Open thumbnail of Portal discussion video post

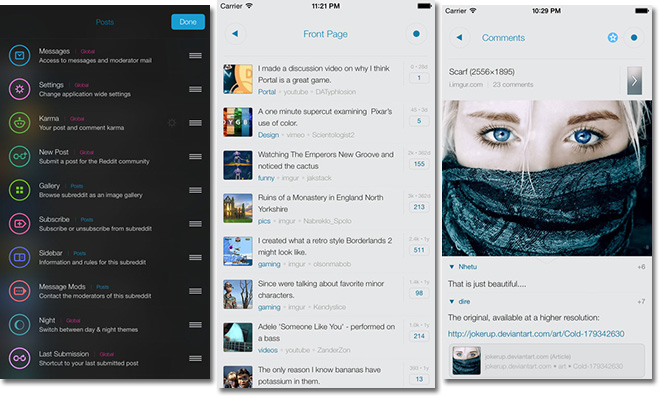238,79
